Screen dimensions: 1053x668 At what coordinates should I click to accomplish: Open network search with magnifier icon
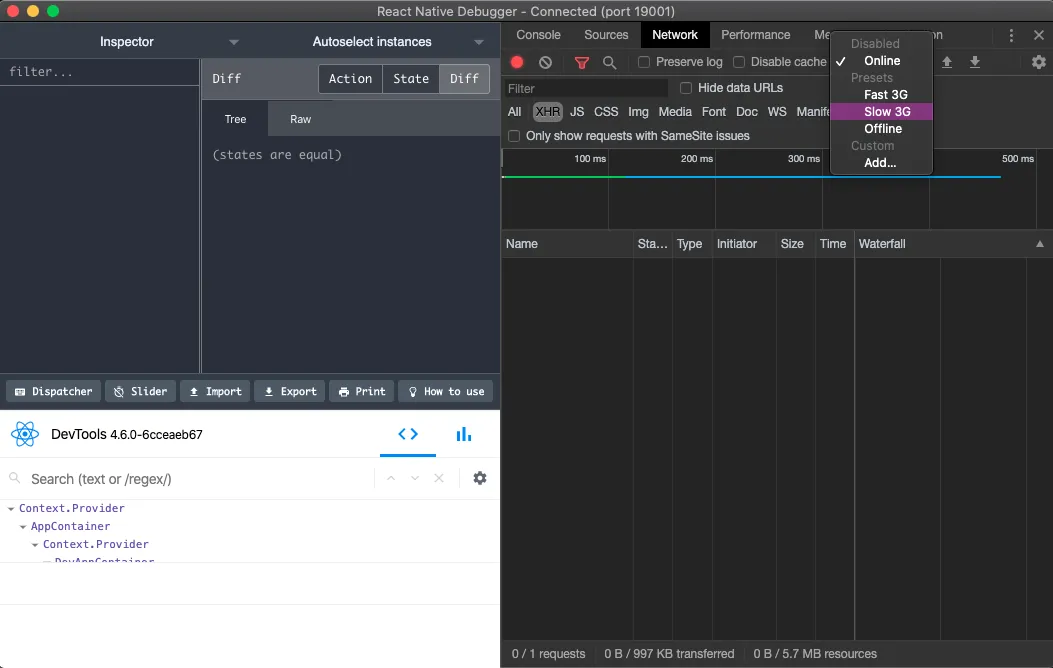click(x=609, y=62)
